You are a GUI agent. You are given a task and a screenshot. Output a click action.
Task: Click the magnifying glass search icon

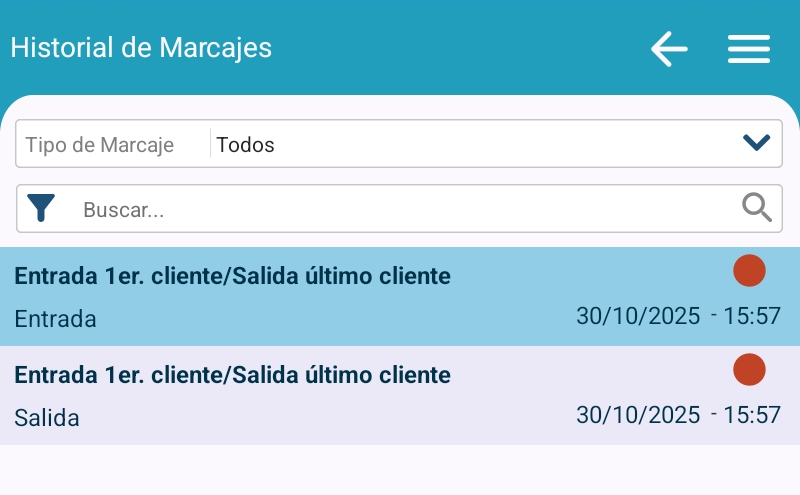coord(757,208)
